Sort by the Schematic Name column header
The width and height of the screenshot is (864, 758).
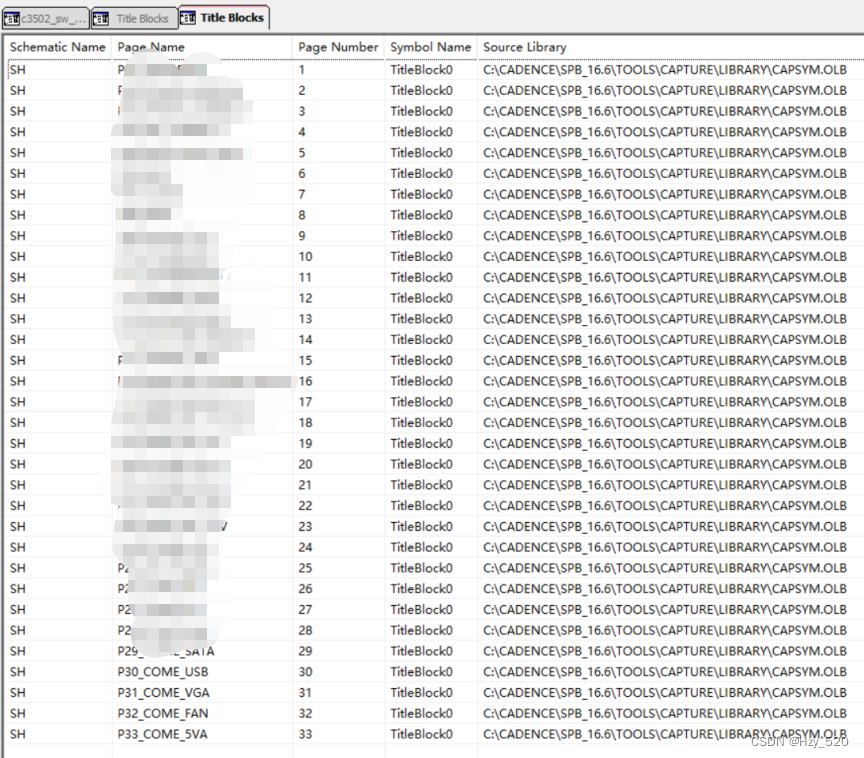pos(57,47)
